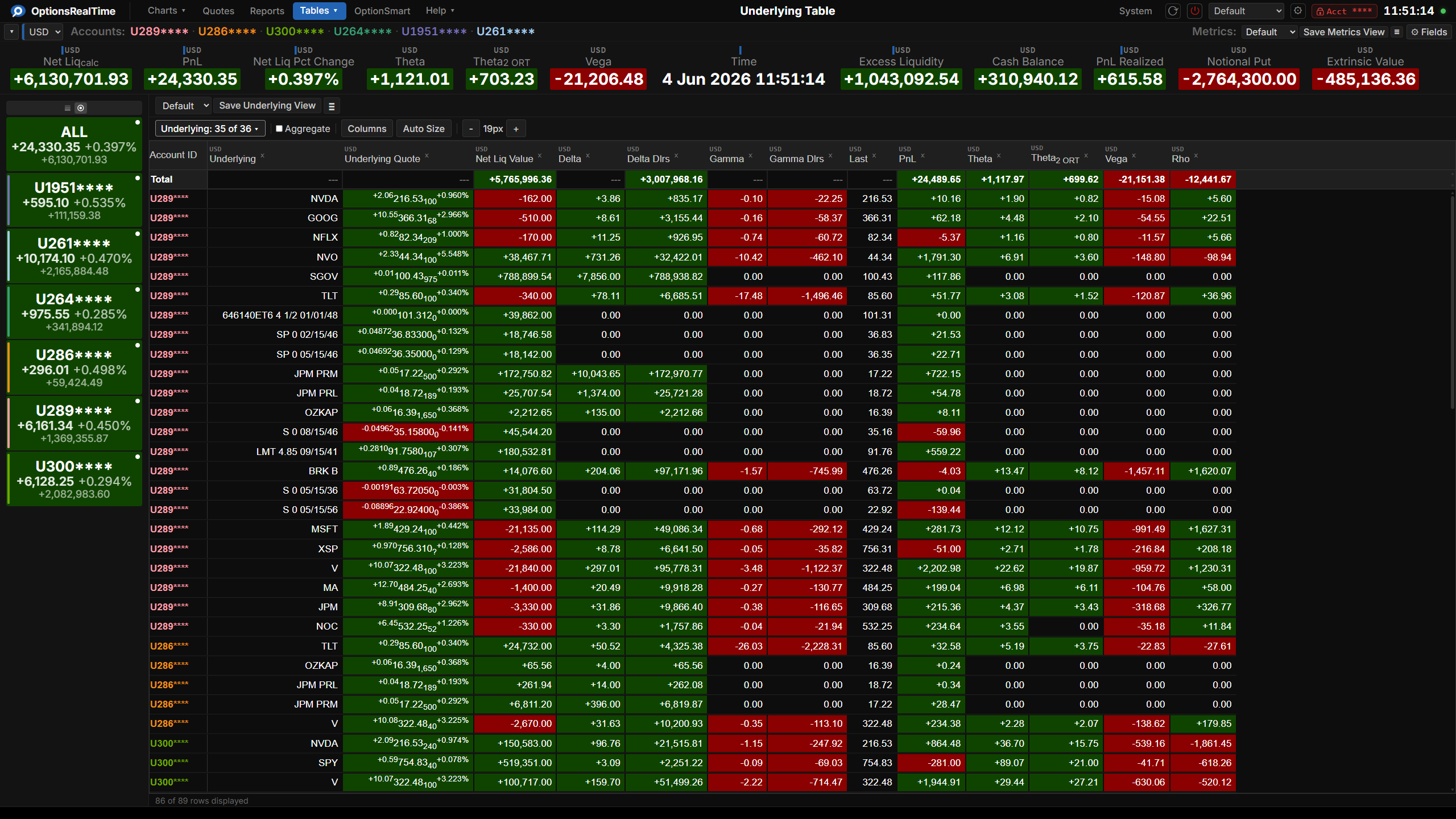Open the System Default dropdown
Viewport: 1456px width, 819px height.
coord(1247,11)
